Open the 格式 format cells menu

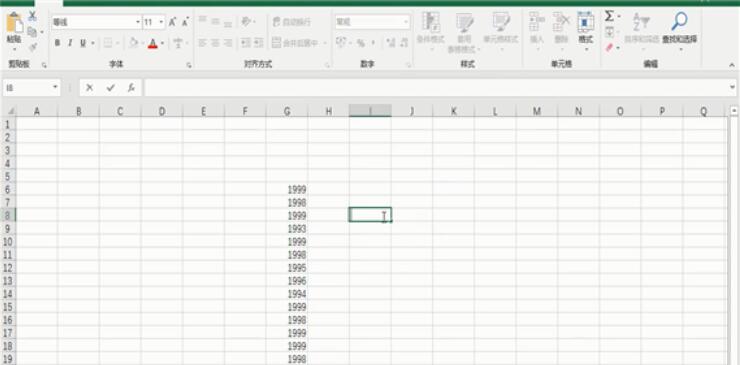point(586,31)
